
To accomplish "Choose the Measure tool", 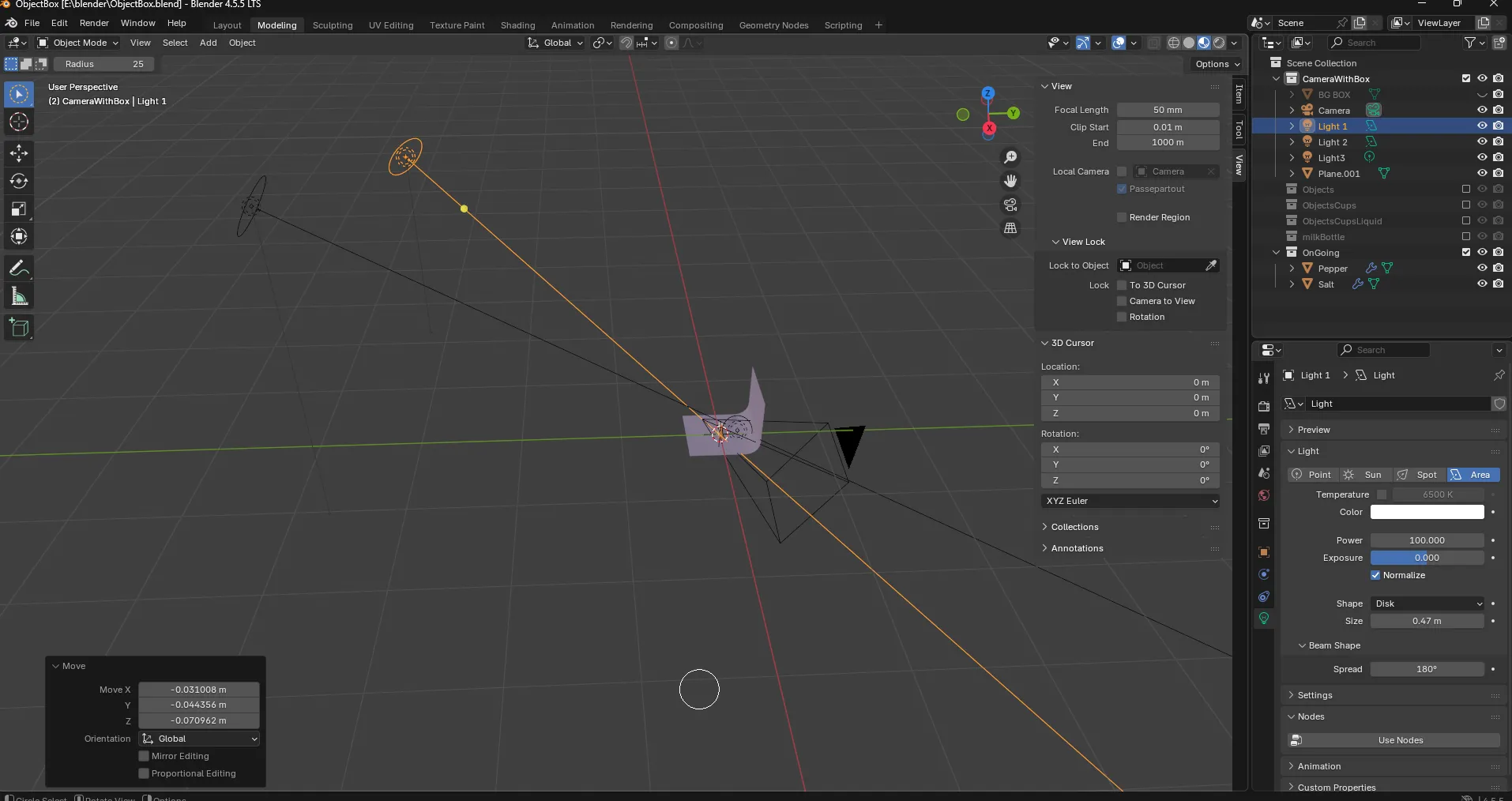I will coord(19,297).
